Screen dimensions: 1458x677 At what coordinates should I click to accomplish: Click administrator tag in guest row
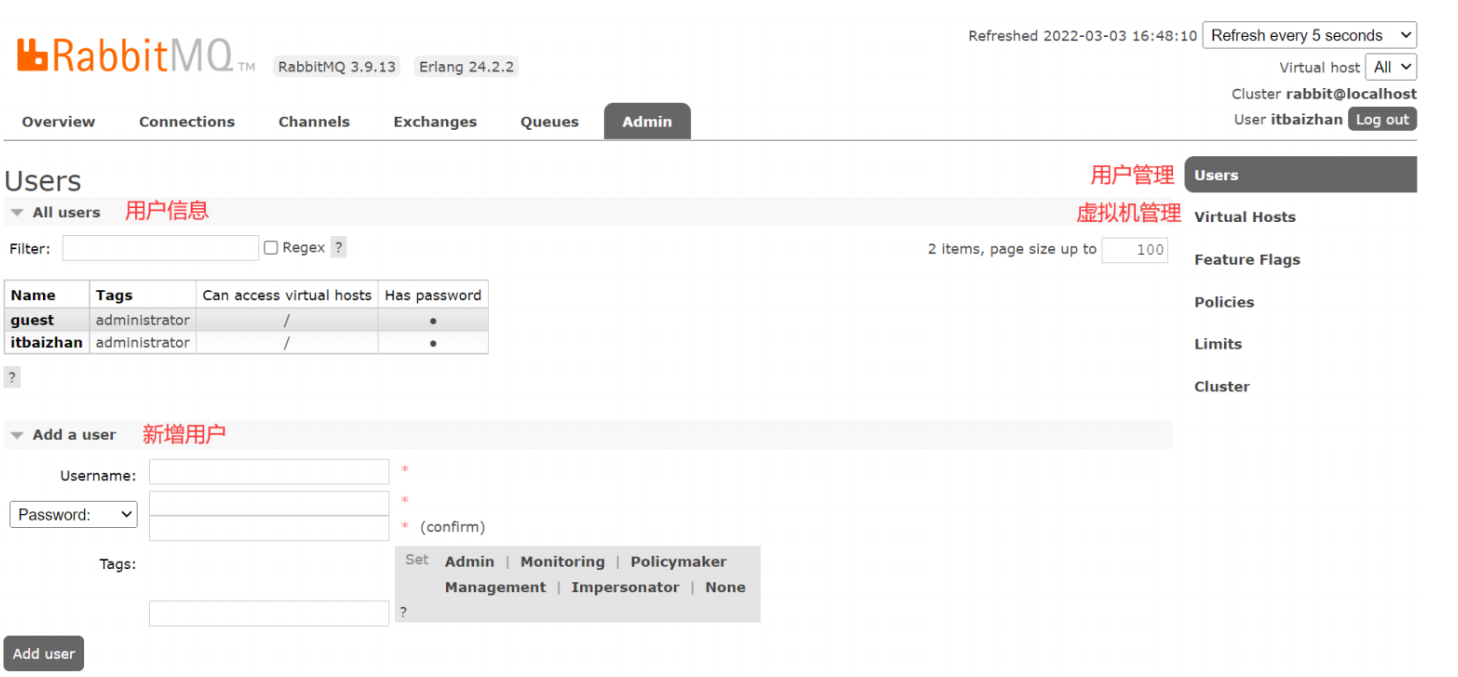[142, 320]
